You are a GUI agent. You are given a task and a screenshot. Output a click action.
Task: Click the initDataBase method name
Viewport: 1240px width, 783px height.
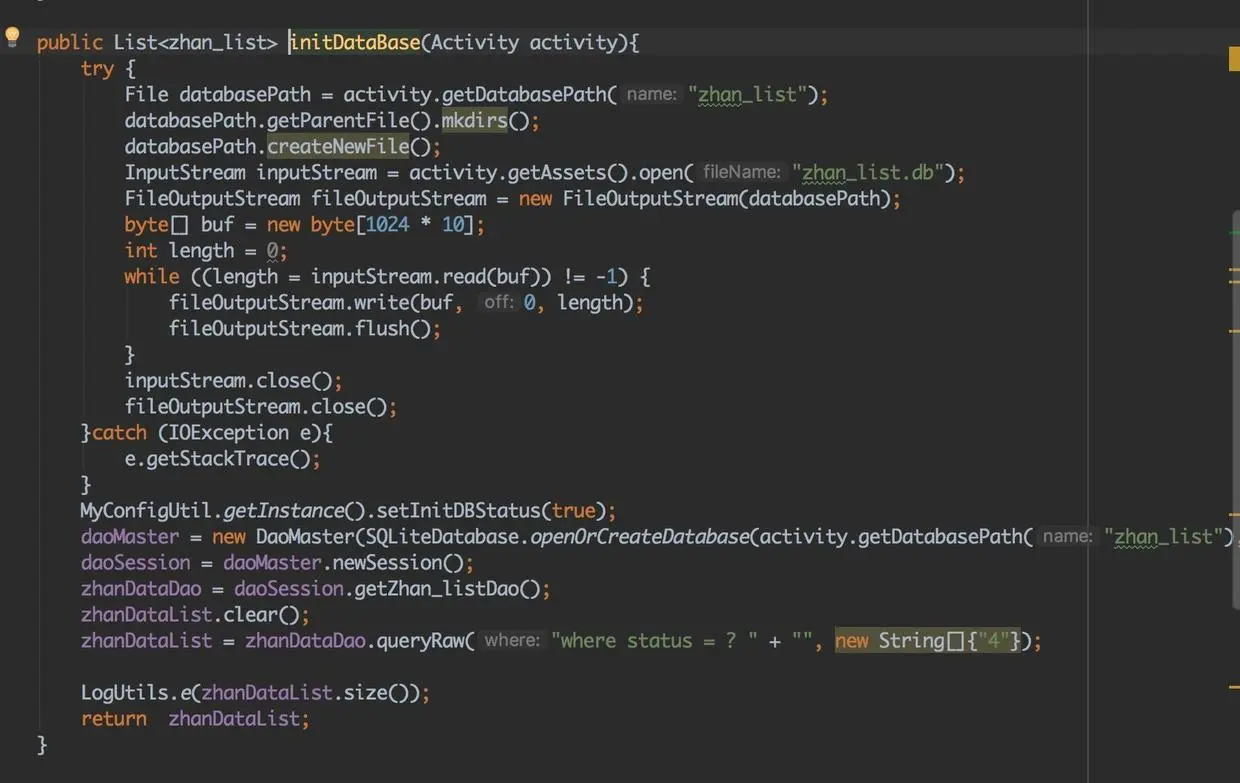[x=355, y=42]
